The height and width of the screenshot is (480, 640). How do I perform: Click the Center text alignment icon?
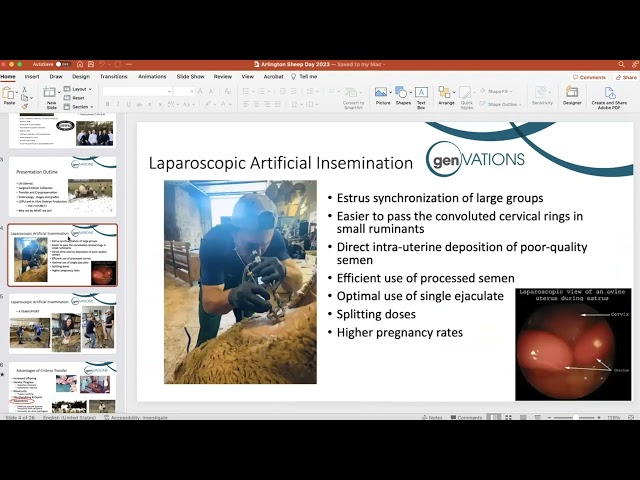[x=257, y=104]
